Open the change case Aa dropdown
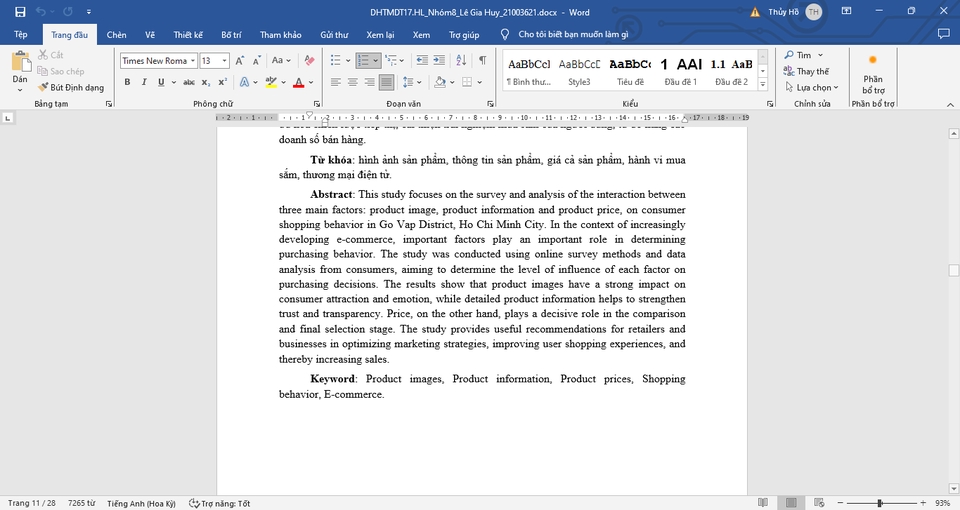960x510 pixels. pyautogui.click(x=281, y=61)
